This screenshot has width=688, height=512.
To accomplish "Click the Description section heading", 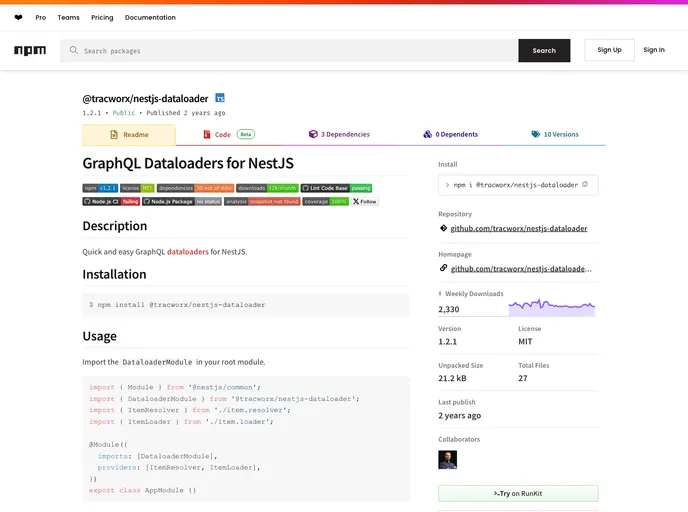I will [115, 226].
